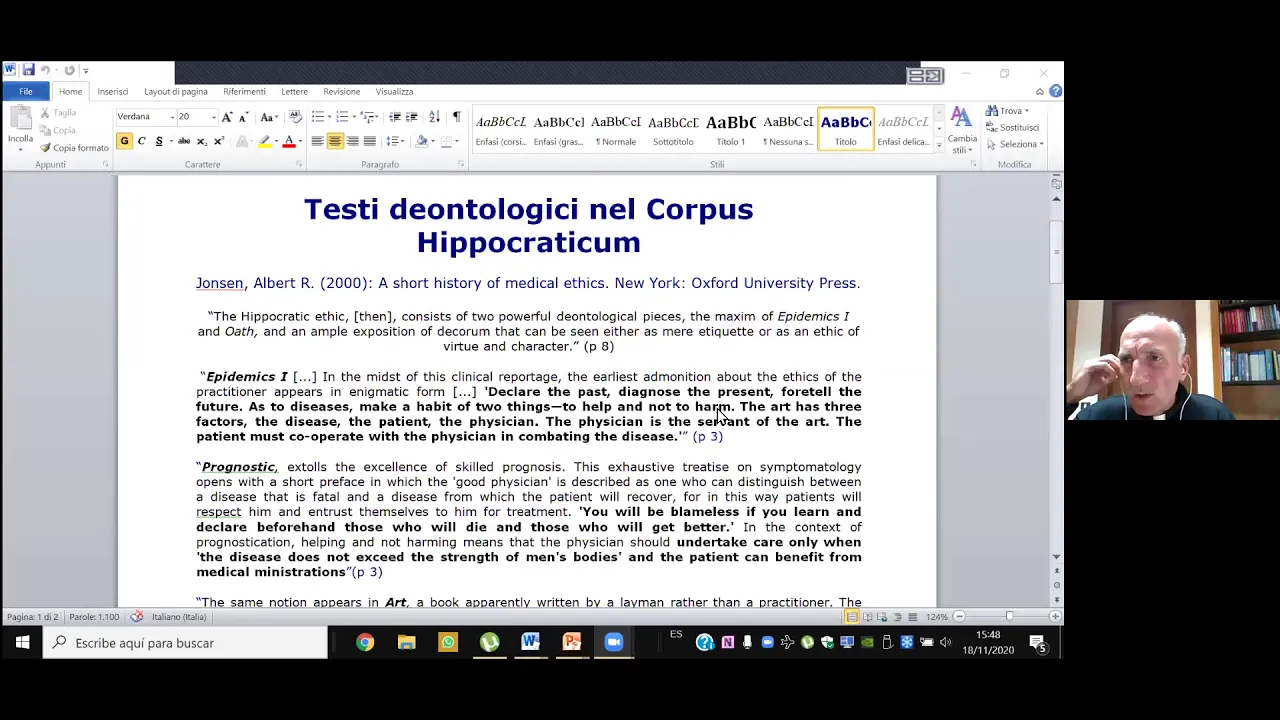Open the Incolla paste button
Image resolution: width=1280 pixels, height=720 pixels.
(20, 128)
